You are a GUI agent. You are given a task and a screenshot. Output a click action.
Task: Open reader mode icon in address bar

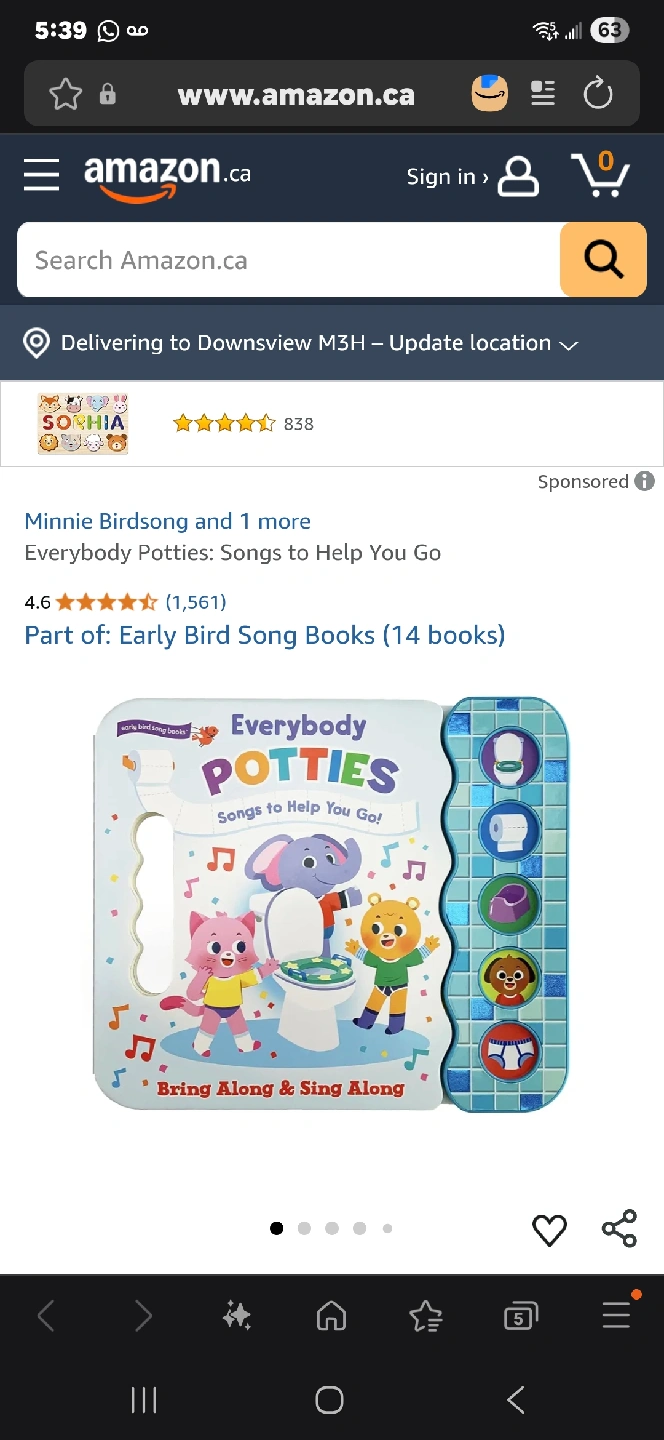pyautogui.click(x=543, y=94)
